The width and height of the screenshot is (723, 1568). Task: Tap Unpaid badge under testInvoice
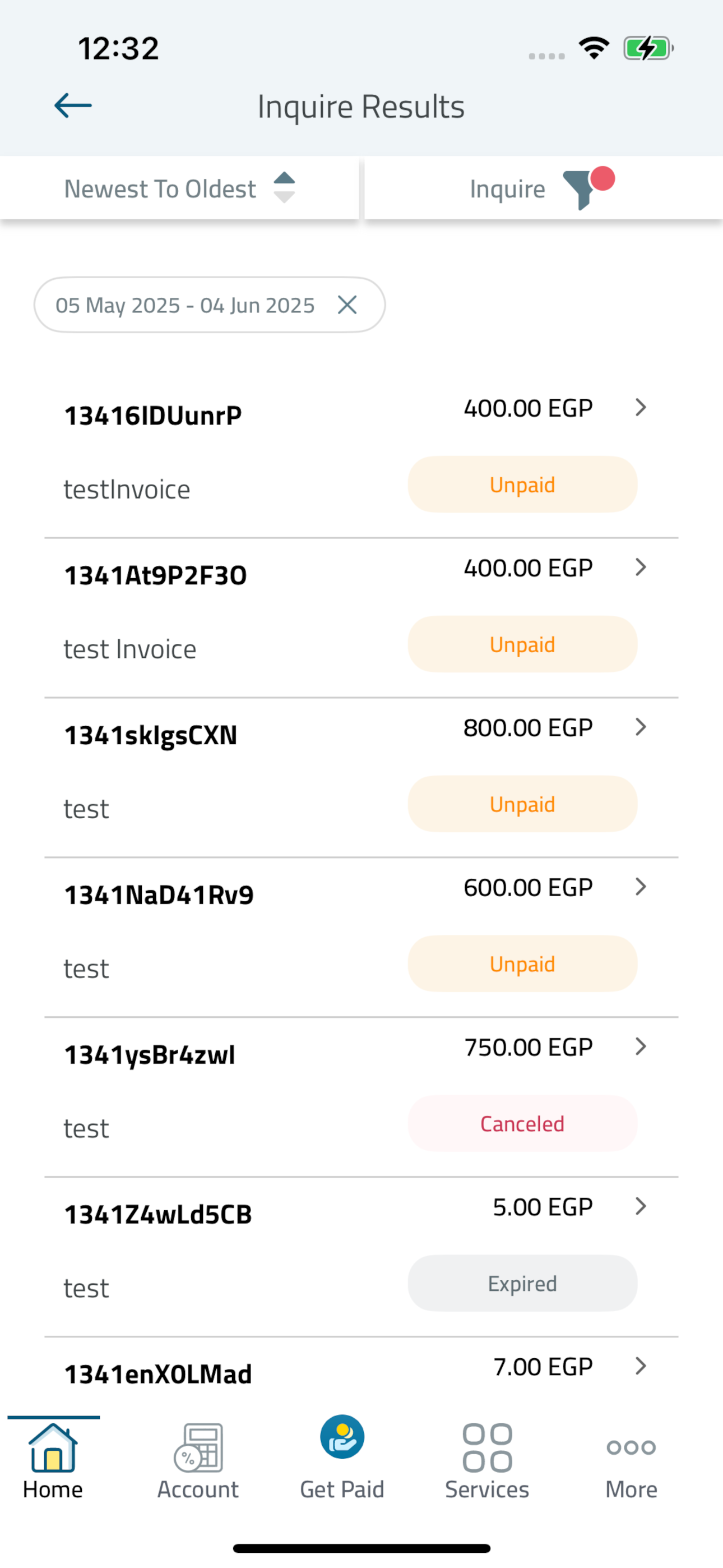(x=523, y=485)
